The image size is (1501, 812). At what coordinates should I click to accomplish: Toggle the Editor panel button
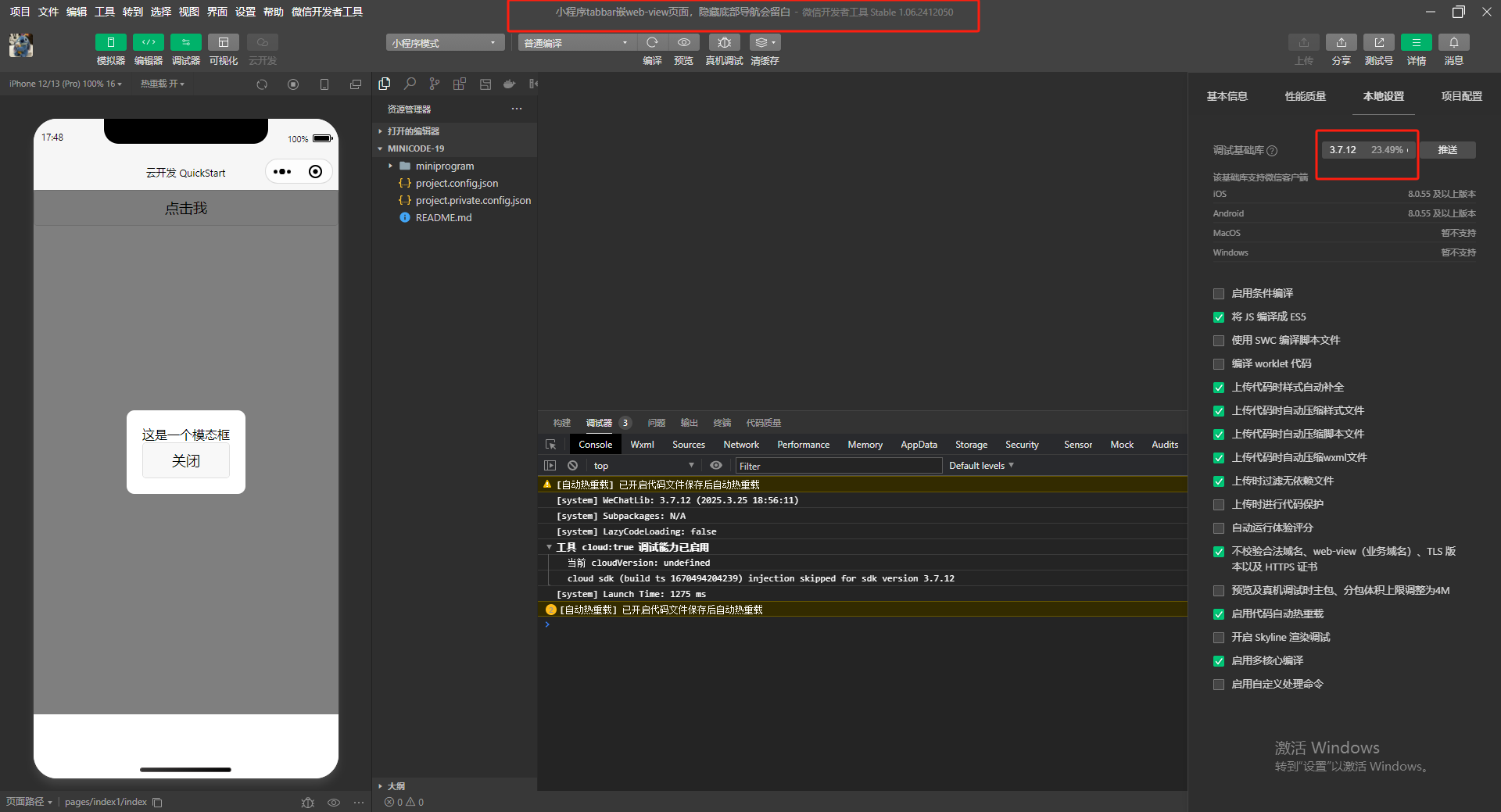tap(148, 42)
